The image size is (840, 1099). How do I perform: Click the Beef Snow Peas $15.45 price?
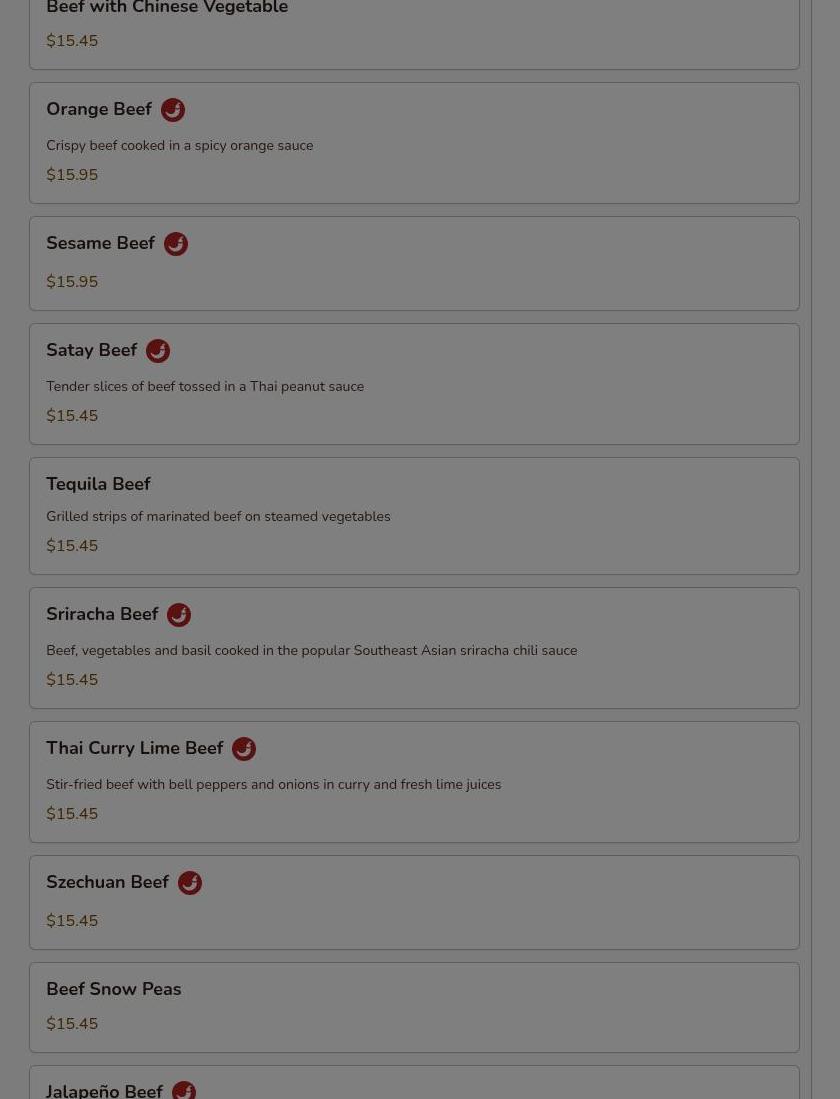pyautogui.click(x=72, y=1023)
